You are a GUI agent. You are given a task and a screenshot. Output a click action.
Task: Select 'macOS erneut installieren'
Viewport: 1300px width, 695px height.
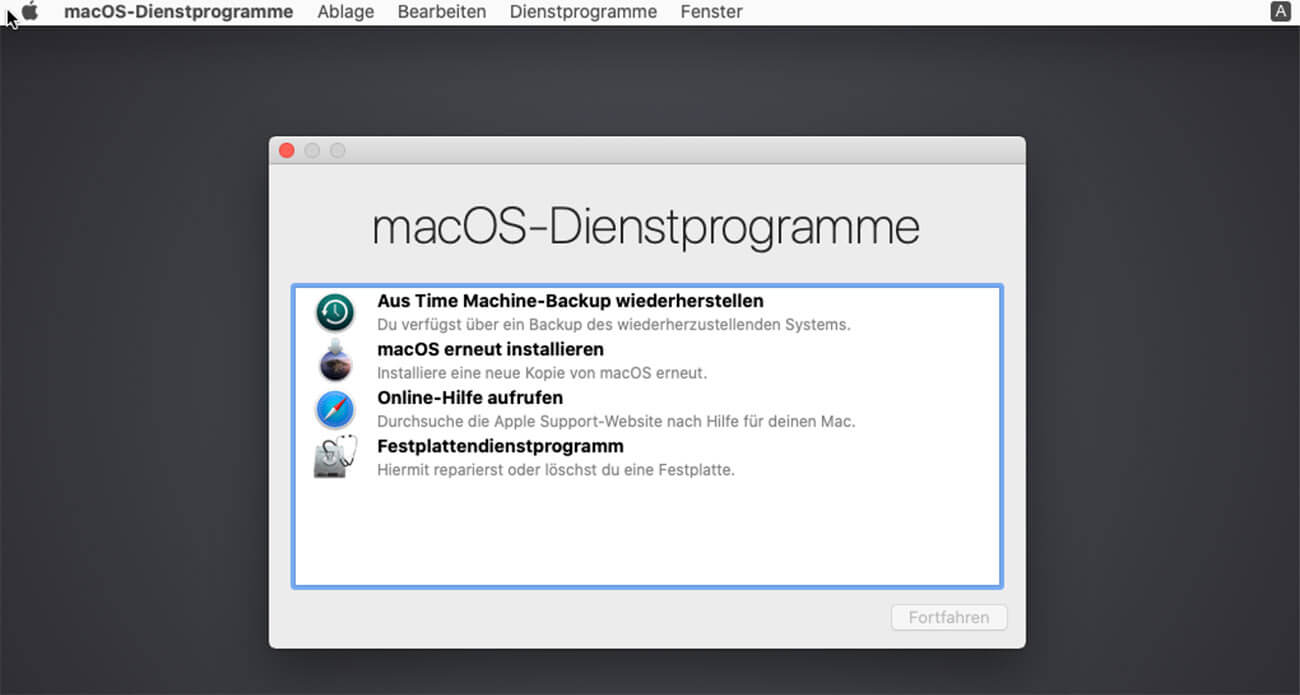(x=490, y=350)
